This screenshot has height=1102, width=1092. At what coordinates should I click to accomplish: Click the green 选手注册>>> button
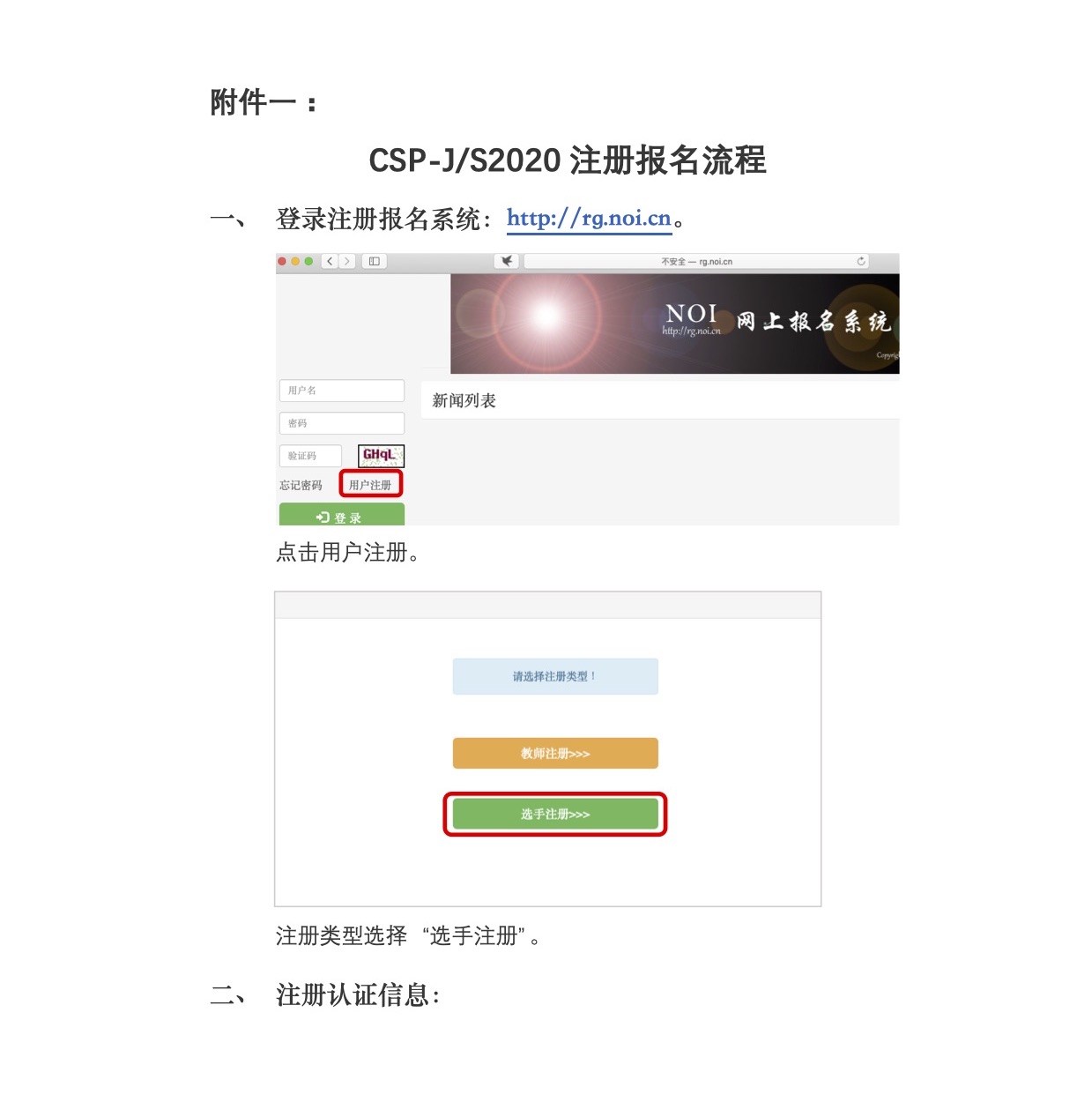pos(555,814)
